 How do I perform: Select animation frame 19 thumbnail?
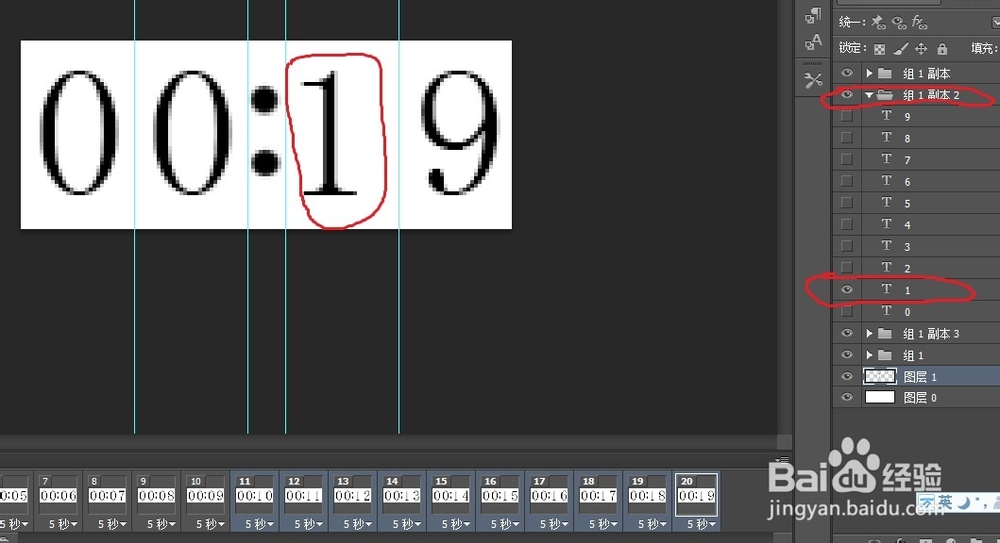pyautogui.click(x=647, y=495)
